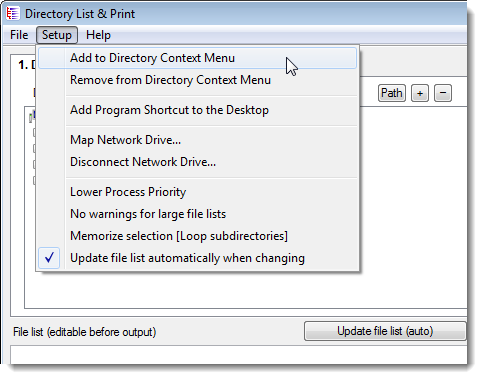Screen dimensions: 482x379
Task: Click Update file list (auto) button
Action: coord(385,331)
